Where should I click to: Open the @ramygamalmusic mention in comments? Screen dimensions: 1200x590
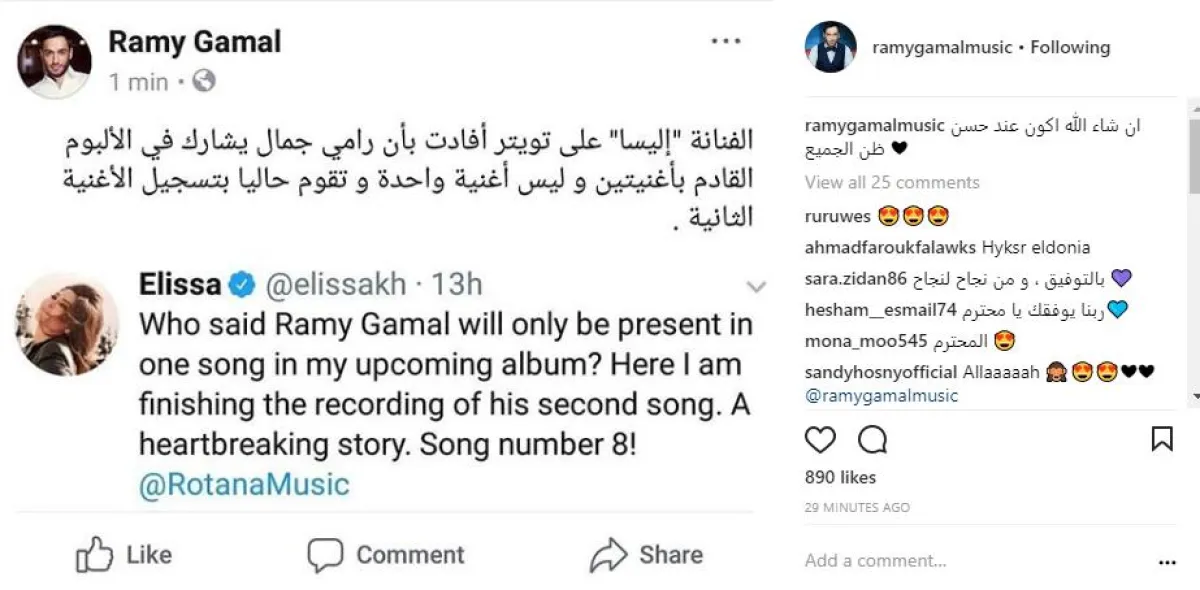coord(881,396)
